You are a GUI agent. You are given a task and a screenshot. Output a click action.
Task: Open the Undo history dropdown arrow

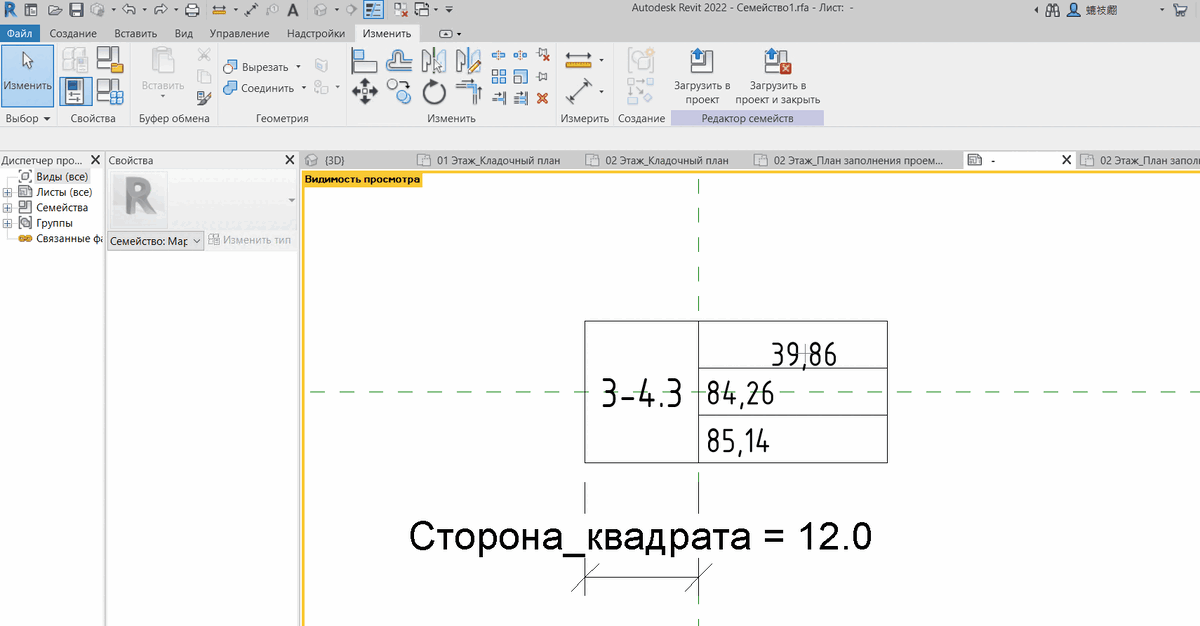coord(143,10)
